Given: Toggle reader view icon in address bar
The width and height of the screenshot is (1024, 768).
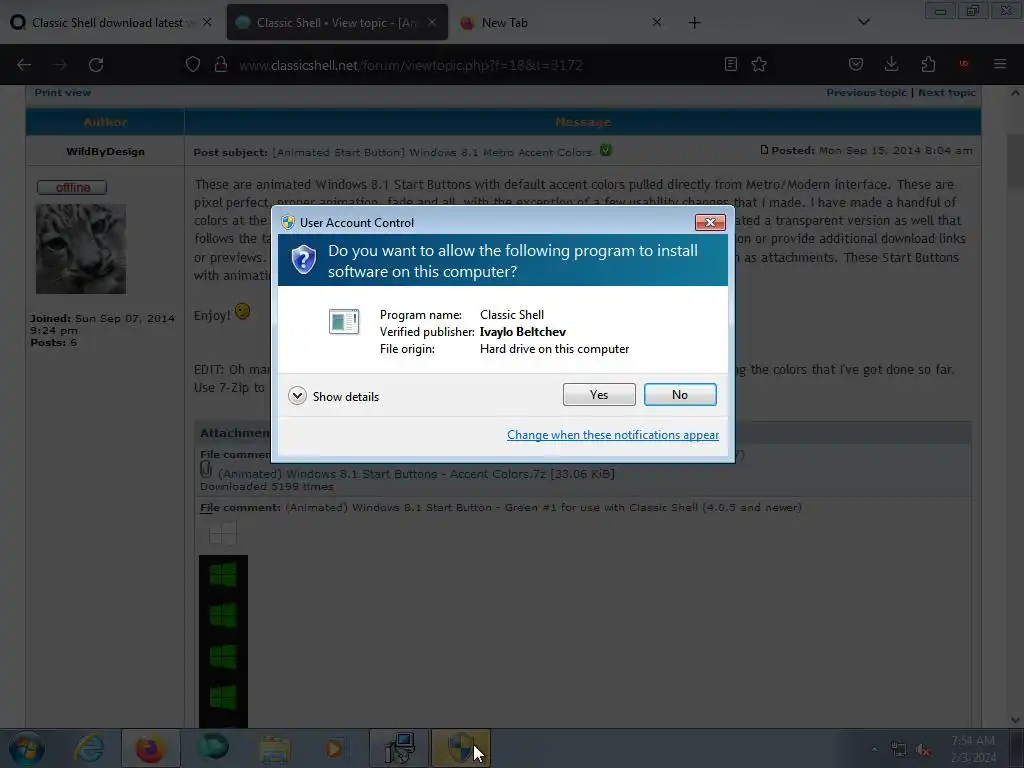Looking at the screenshot, I should (x=731, y=64).
